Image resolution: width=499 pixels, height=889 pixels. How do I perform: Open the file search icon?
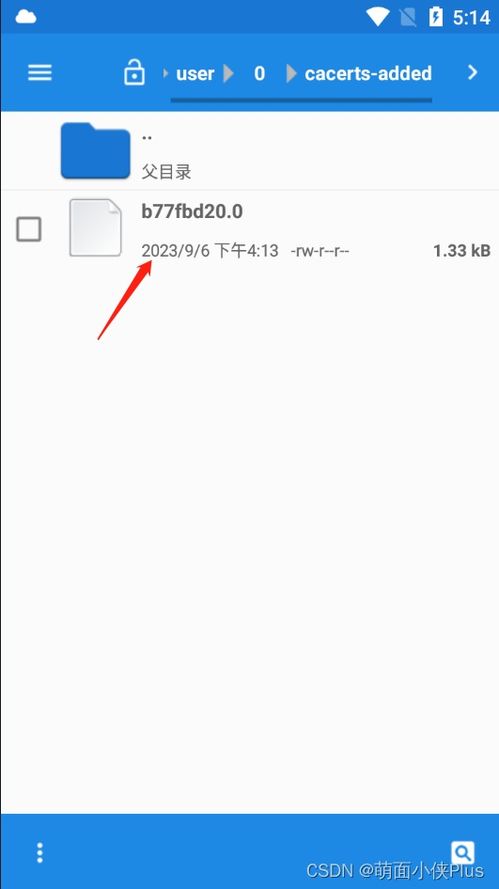click(463, 852)
